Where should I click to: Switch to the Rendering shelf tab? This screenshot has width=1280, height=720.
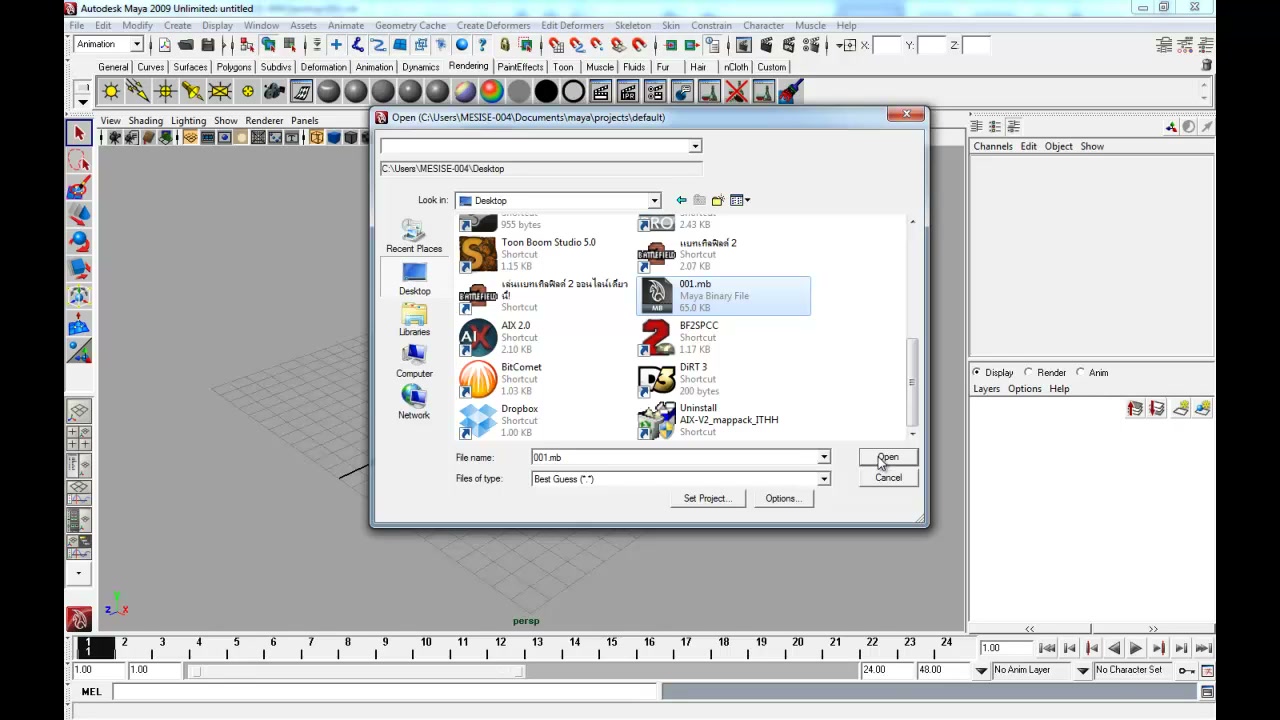(468, 67)
